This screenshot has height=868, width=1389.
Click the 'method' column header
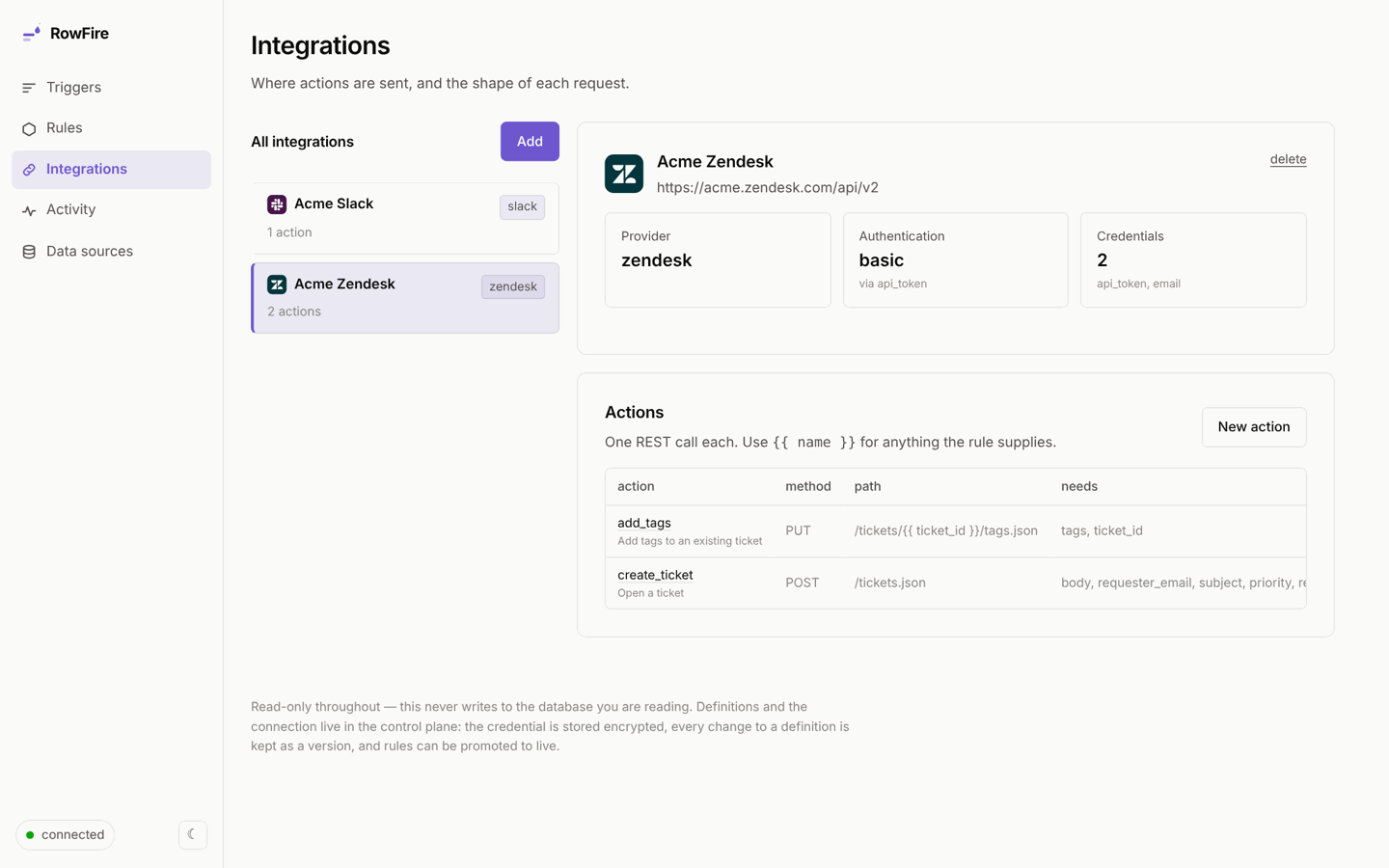(x=808, y=487)
